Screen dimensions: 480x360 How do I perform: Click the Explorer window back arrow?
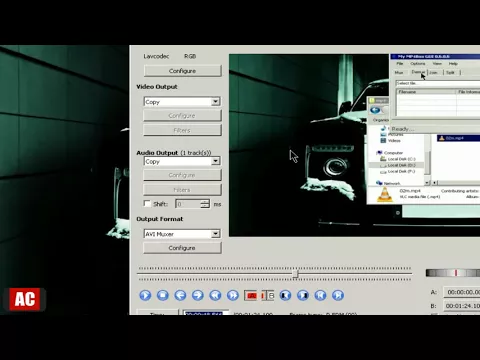[375, 110]
